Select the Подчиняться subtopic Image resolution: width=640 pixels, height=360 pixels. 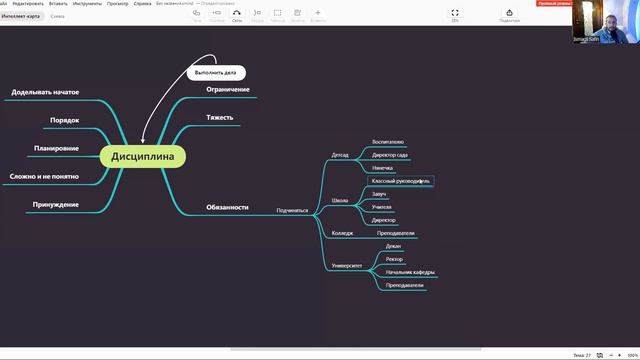coord(292,211)
